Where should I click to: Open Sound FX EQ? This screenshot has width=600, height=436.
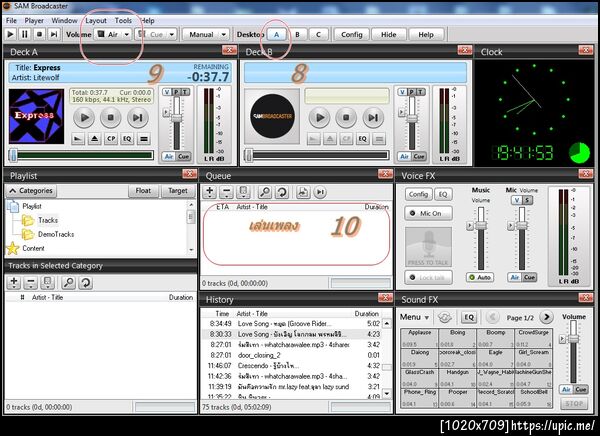click(469, 317)
